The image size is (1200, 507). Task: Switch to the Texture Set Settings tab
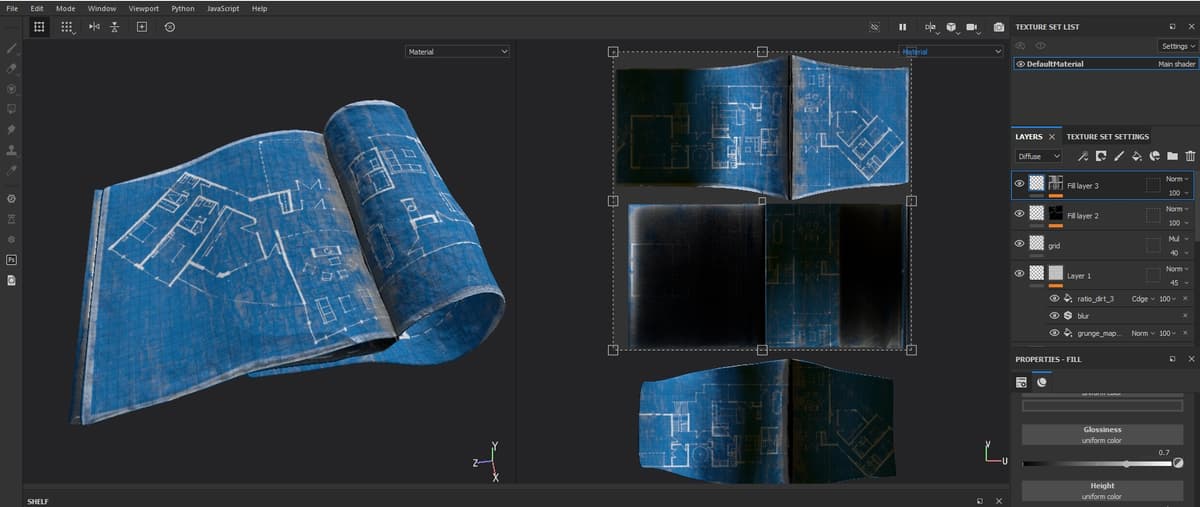pyautogui.click(x=1107, y=136)
